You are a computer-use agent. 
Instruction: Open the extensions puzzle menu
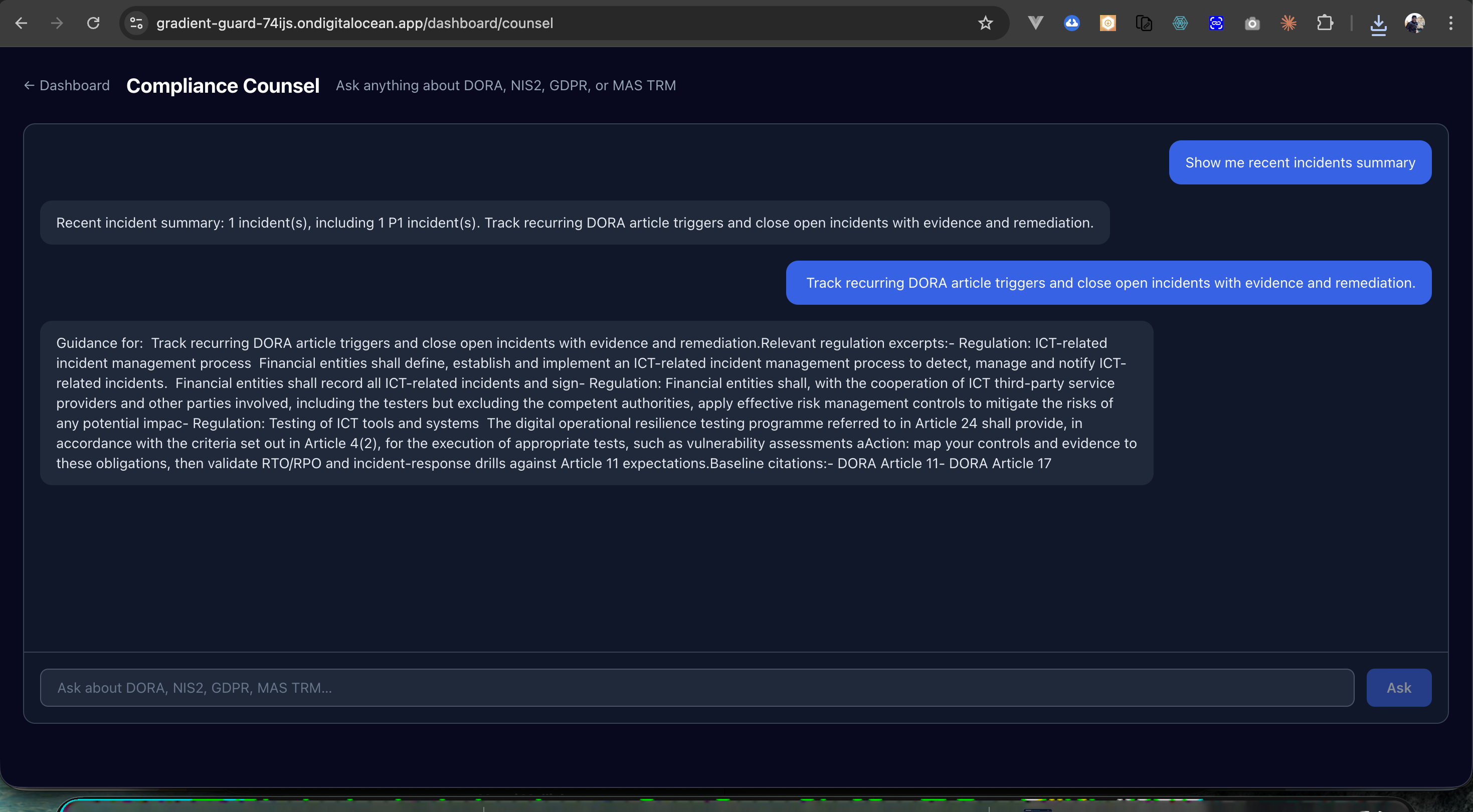1324,23
